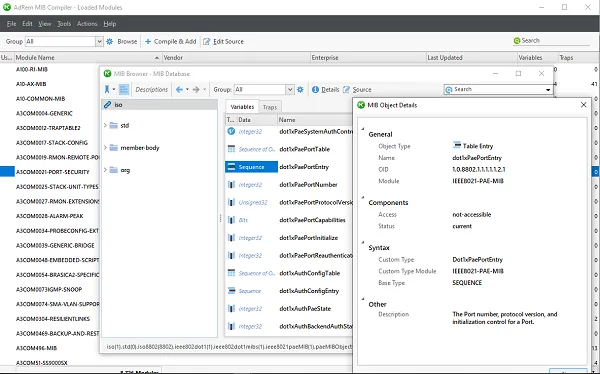This screenshot has height=374, width=600.
Task: Click the dot1xPaePortProtocolVersion column icon
Action: (x=231, y=202)
